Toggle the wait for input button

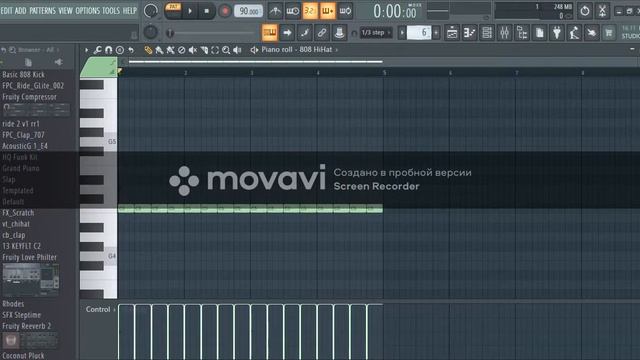293,11
